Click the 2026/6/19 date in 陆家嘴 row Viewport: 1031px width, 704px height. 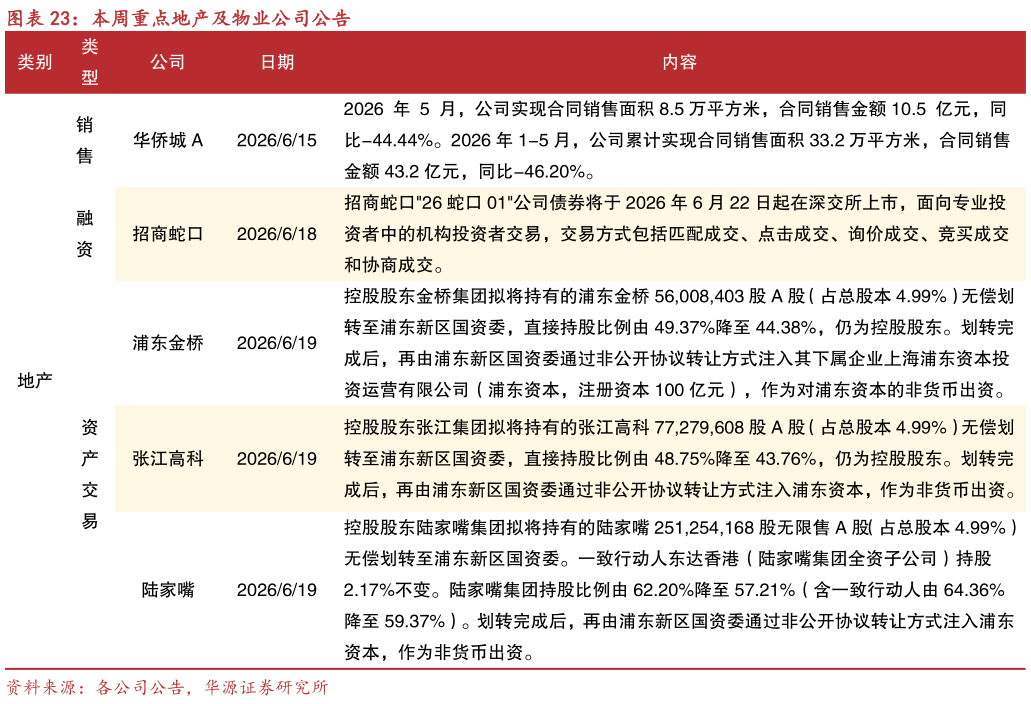click(277, 590)
